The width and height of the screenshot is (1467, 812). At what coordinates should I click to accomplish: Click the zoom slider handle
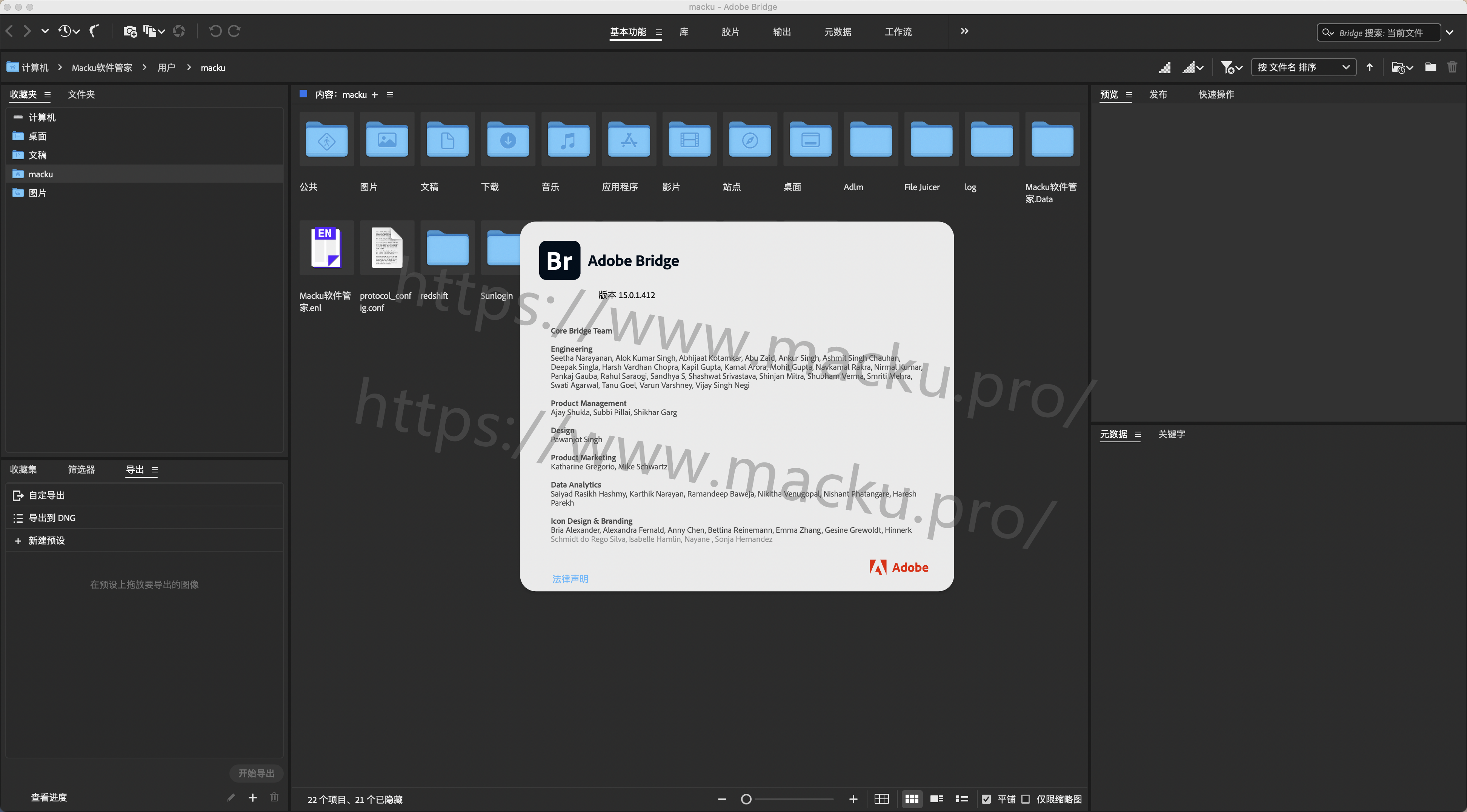click(746, 800)
